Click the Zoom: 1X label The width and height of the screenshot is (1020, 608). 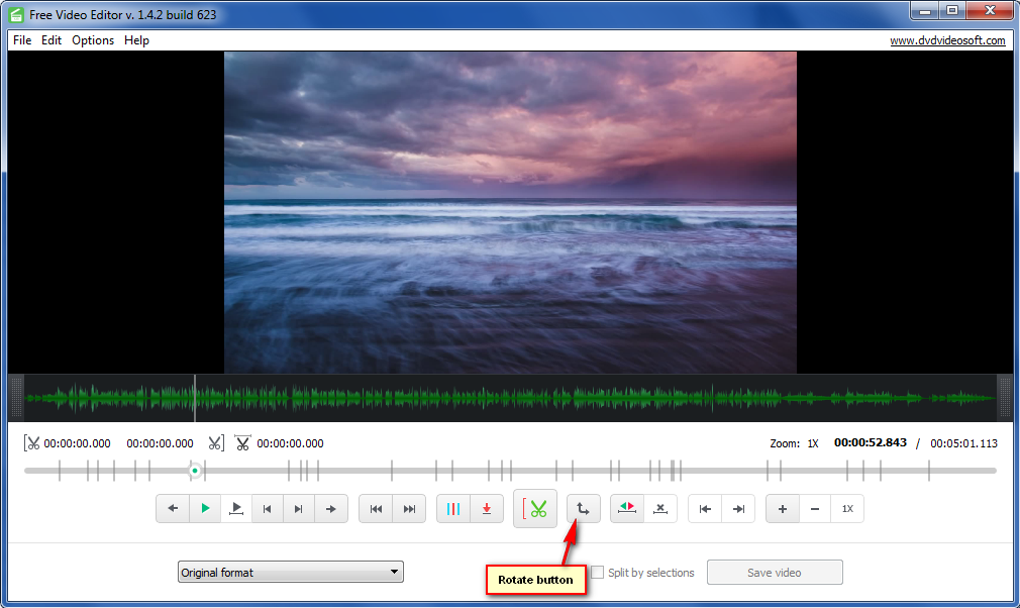coord(794,443)
